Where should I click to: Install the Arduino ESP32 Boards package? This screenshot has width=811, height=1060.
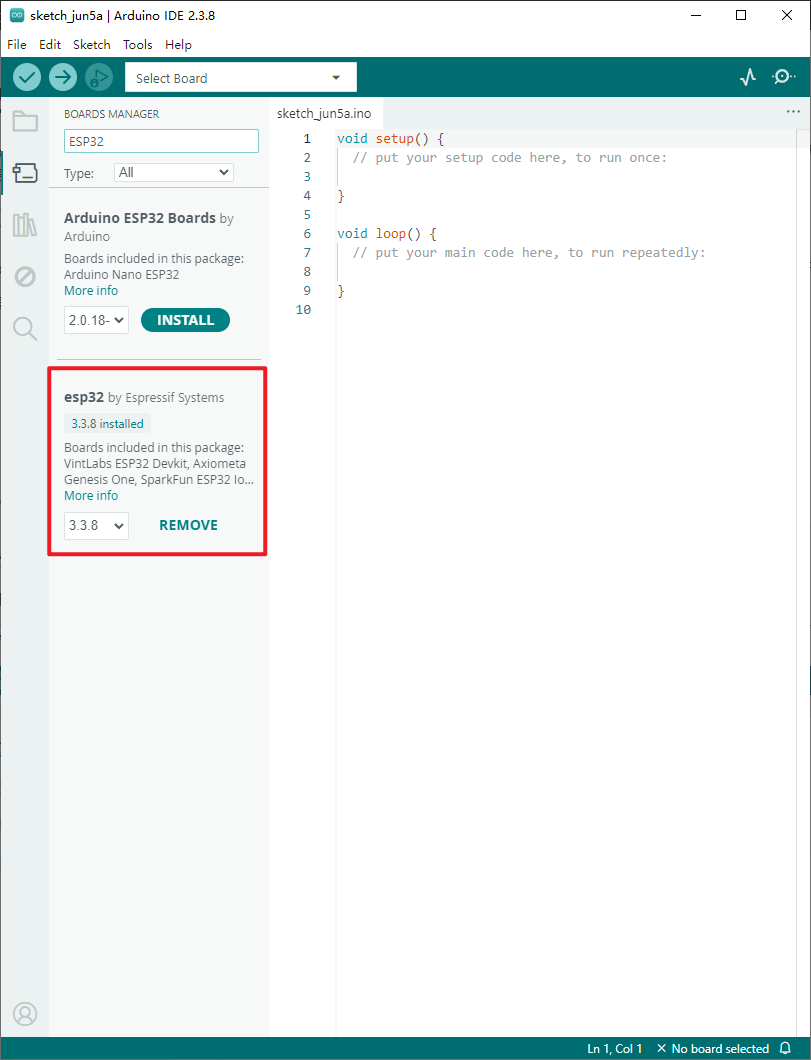(x=185, y=320)
